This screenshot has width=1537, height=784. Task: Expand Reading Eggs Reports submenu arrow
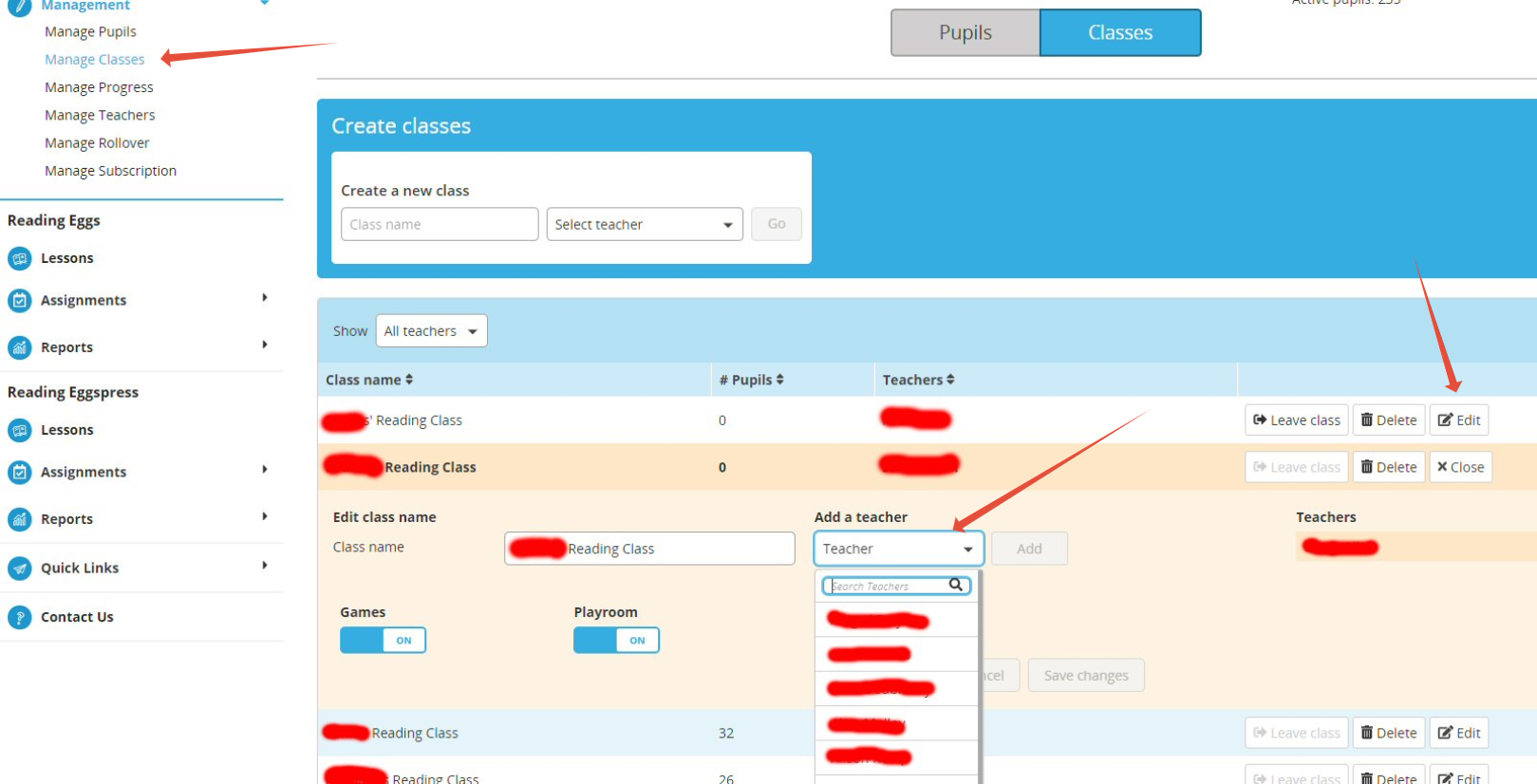tap(265, 345)
